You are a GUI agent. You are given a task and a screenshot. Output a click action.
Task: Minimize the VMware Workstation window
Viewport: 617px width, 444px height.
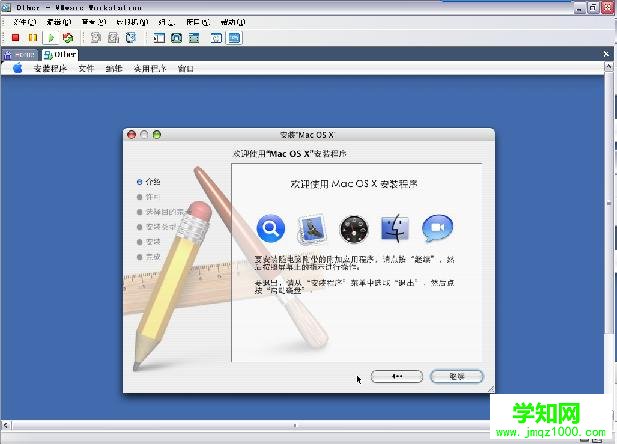coord(580,8)
